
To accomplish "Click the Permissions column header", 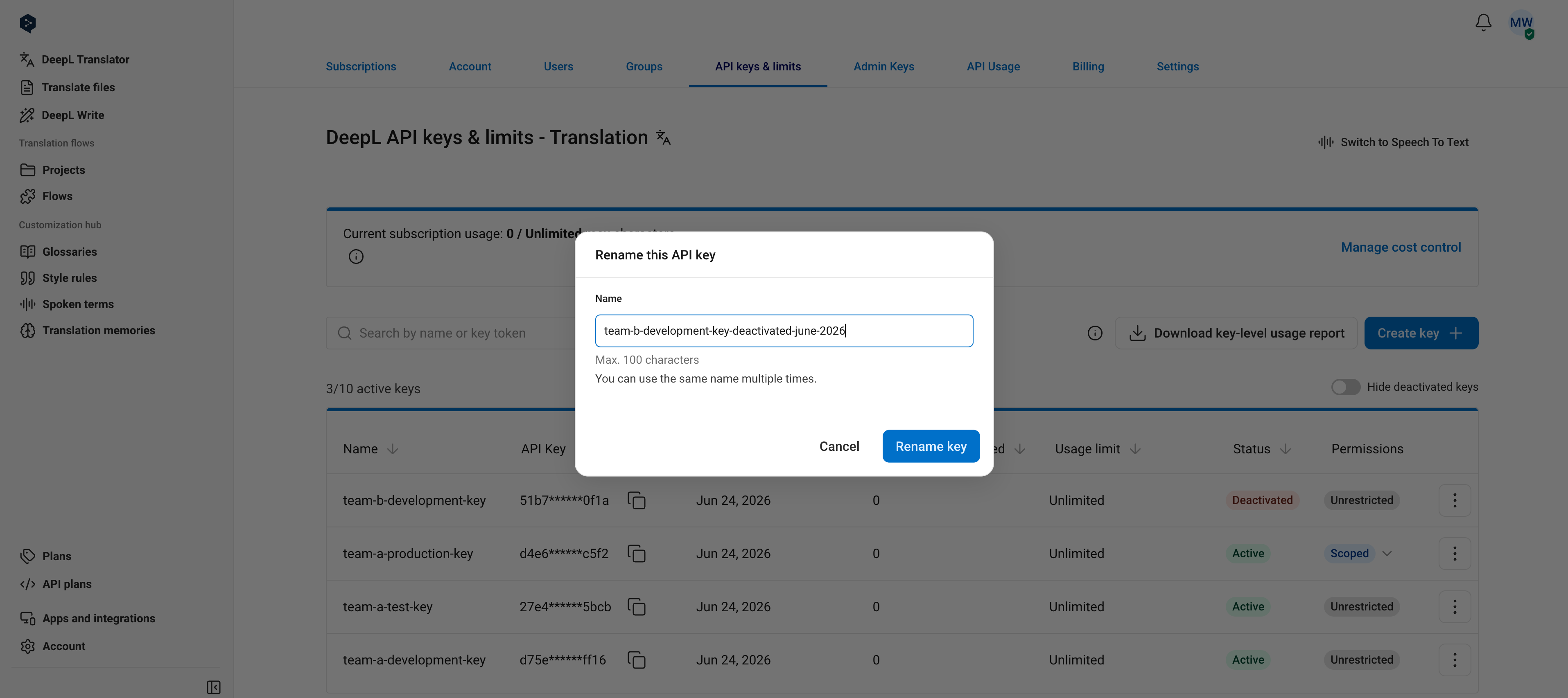I will [x=1367, y=449].
